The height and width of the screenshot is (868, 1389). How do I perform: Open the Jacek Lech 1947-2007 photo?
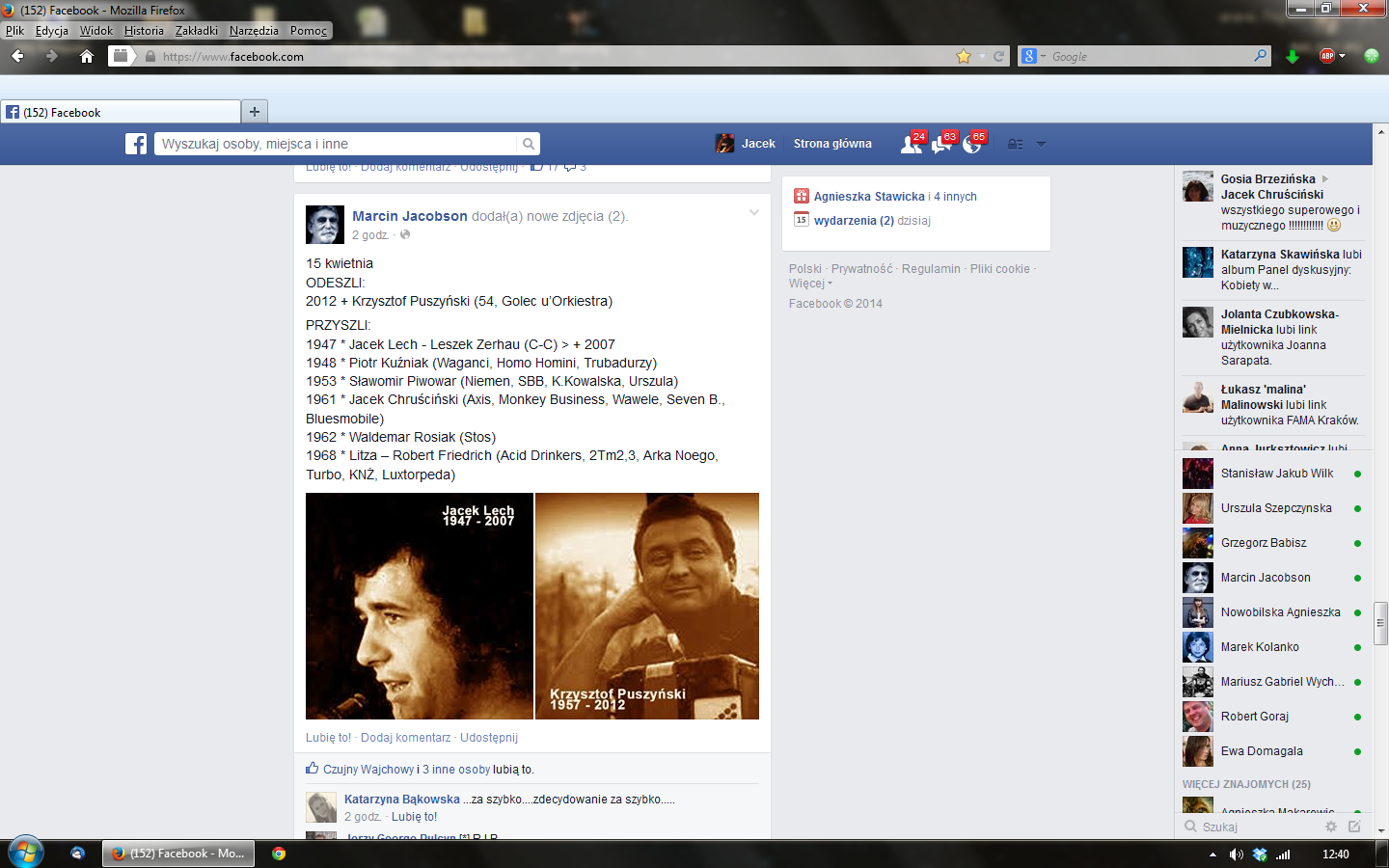tap(420, 606)
